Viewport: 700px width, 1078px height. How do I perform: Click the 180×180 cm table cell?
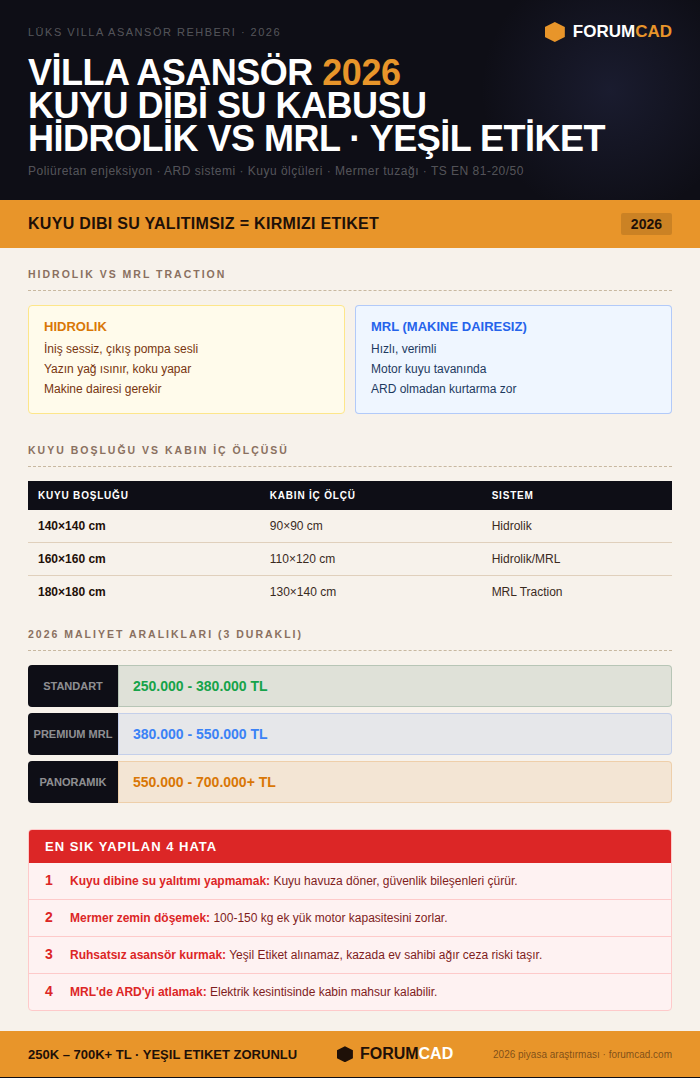pos(72,592)
